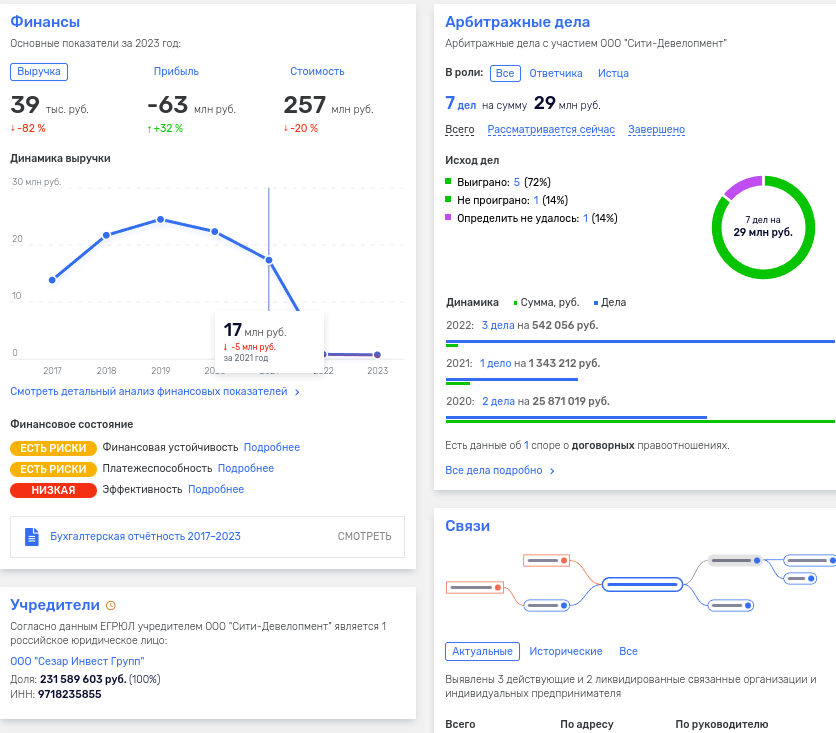Open the Финансы section heading
The image size is (836, 733).
[x=45, y=22]
